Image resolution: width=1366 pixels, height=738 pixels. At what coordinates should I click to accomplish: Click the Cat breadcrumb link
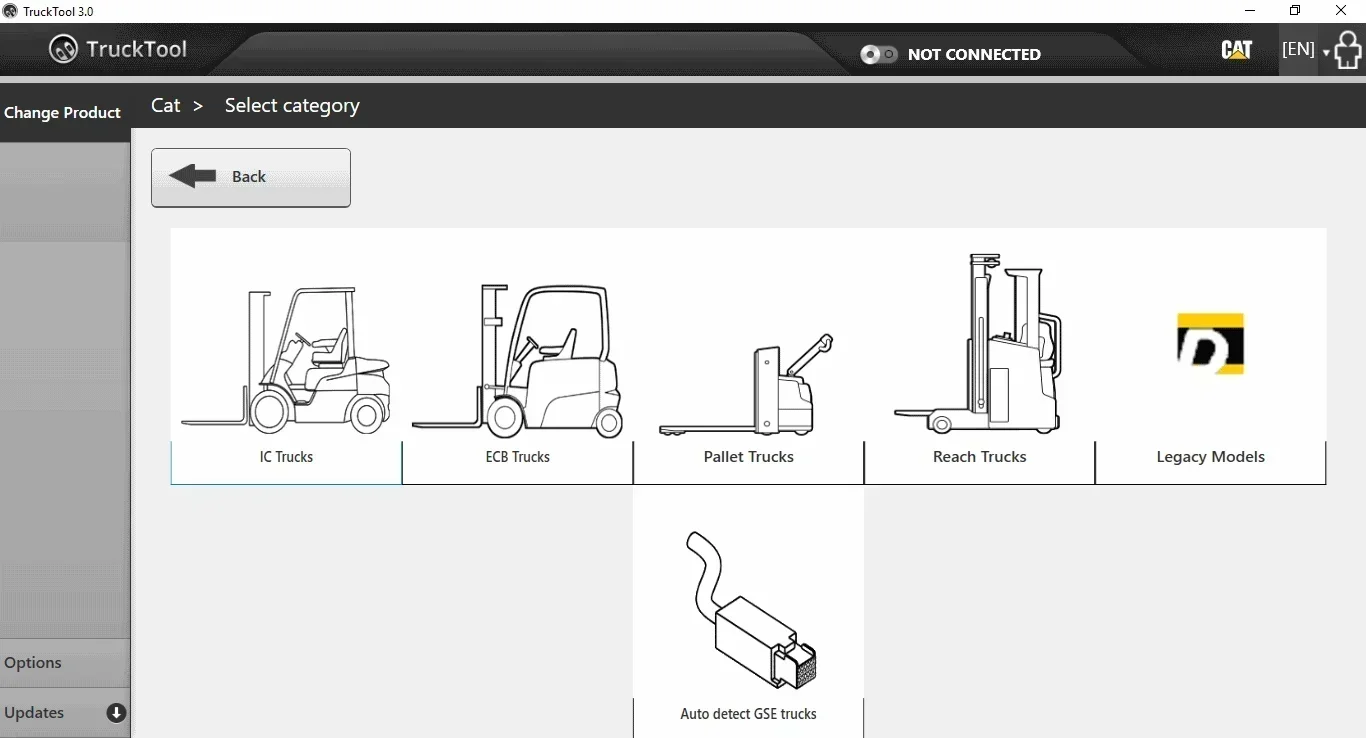166,106
